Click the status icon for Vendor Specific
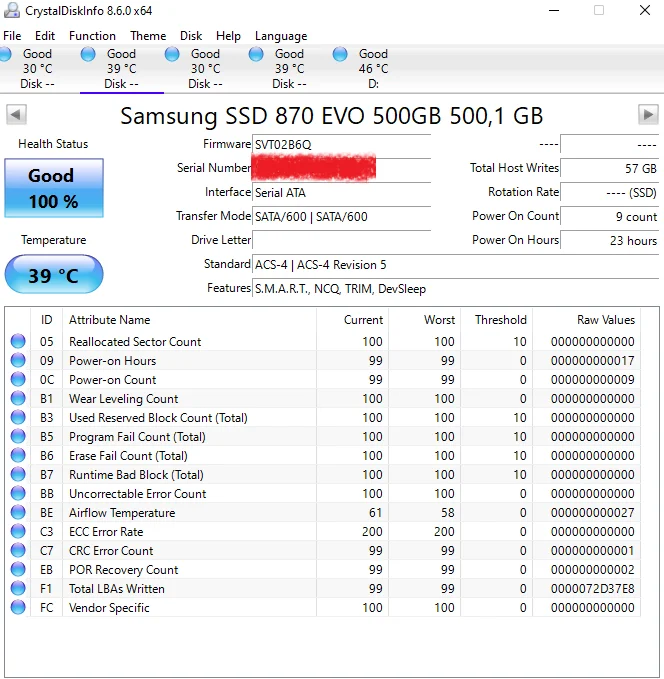 pyautogui.click(x=18, y=608)
